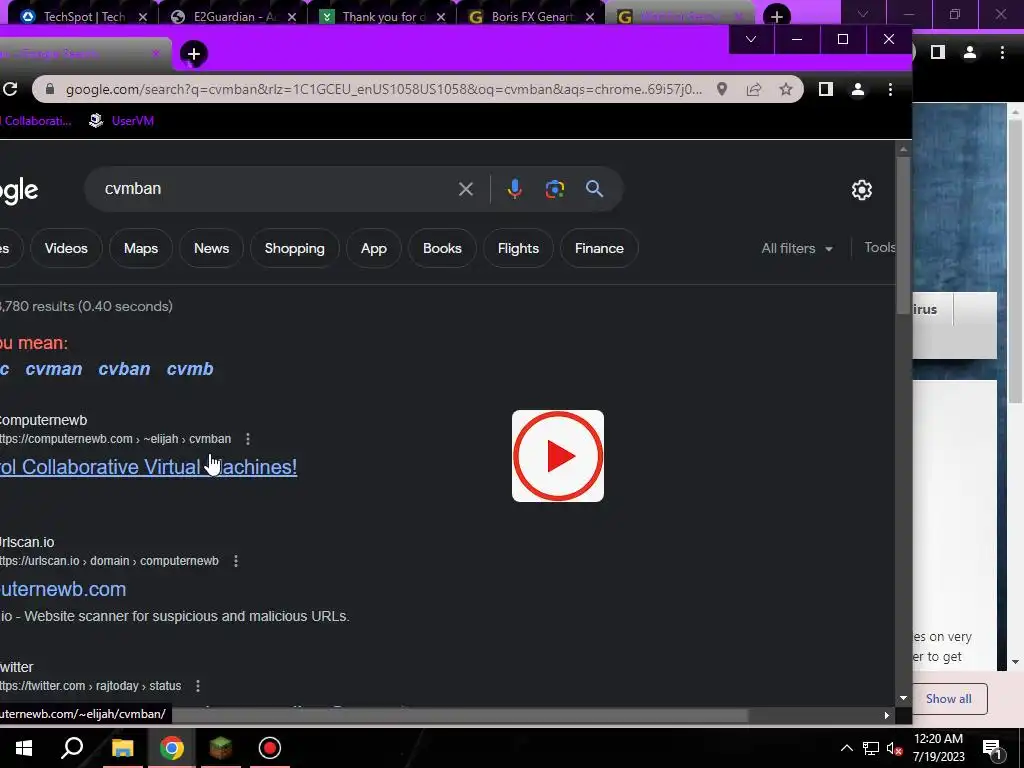Select the Books filter
The image size is (1024, 768).
point(442,248)
